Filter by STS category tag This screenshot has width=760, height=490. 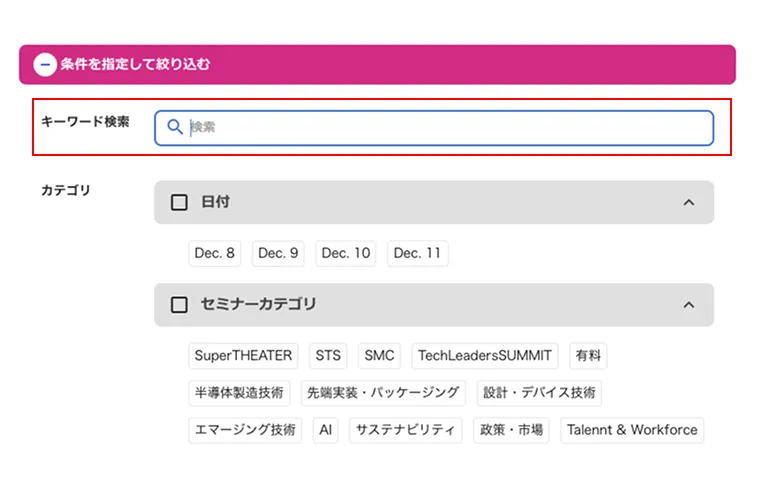tap(328, 356)
